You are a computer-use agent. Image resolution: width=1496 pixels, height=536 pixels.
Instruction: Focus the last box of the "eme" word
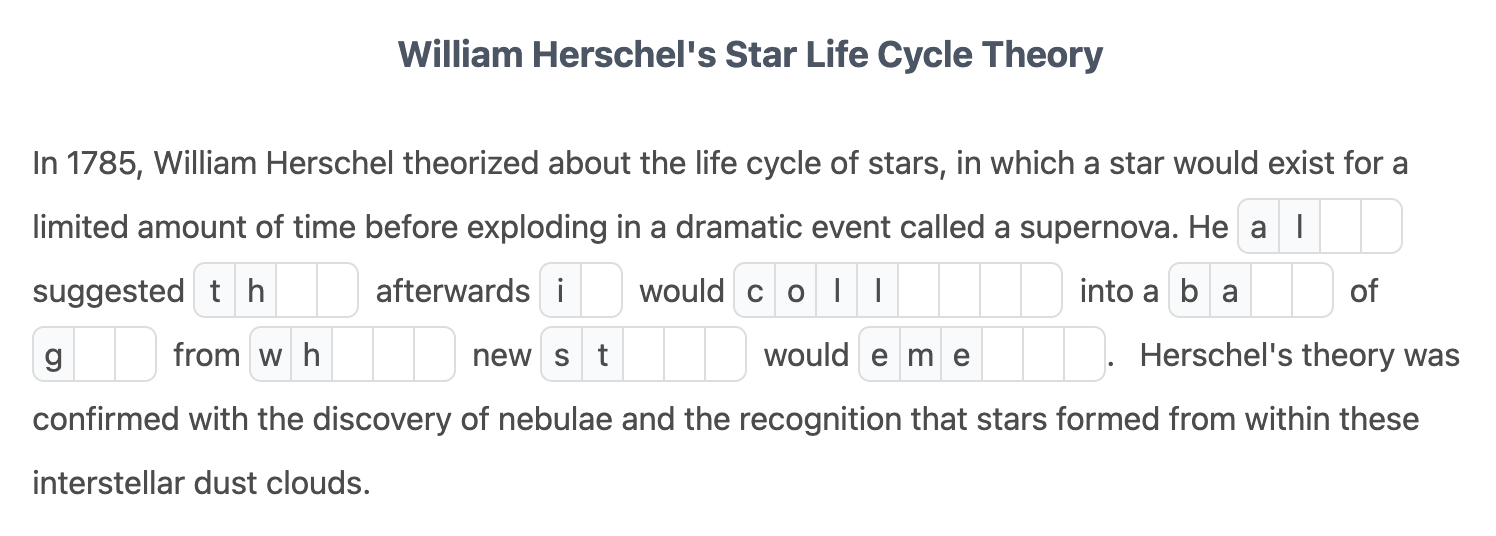click(1084, 355)
